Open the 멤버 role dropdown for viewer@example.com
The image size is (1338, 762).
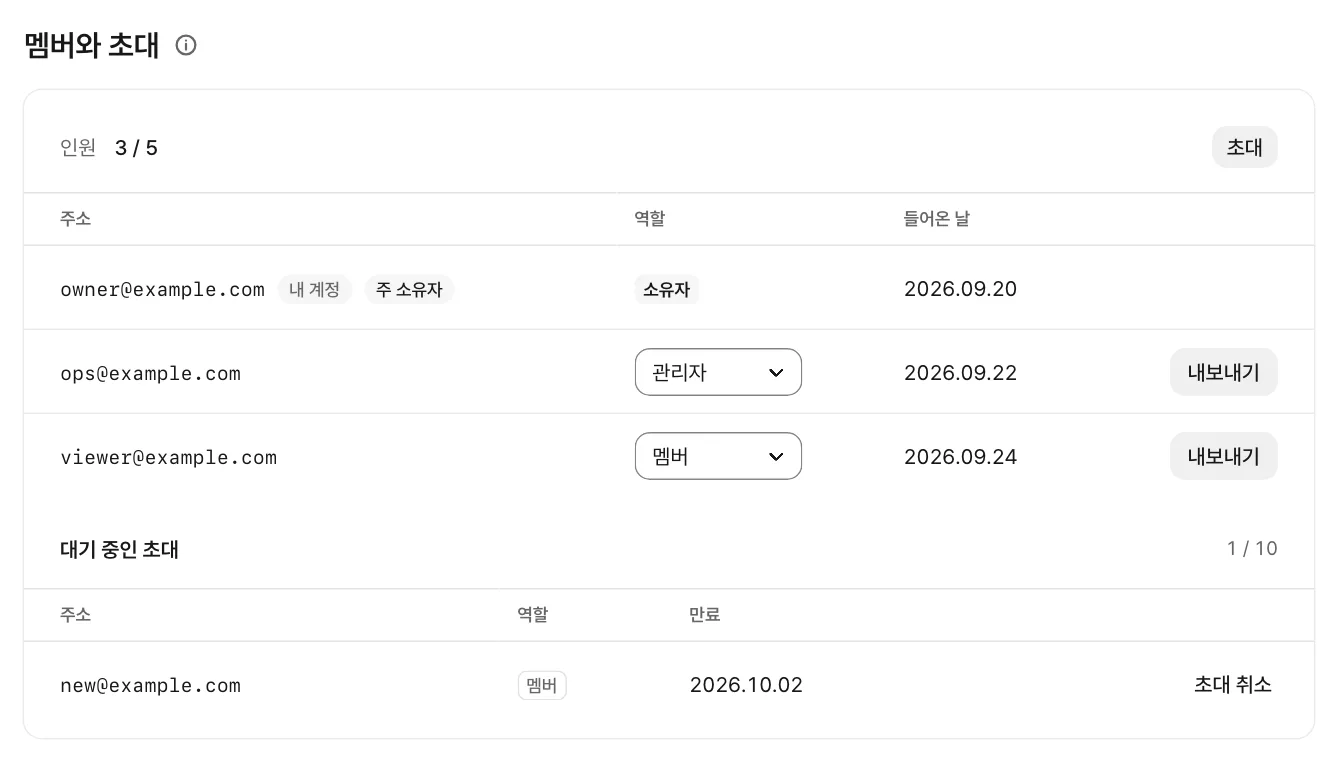pyautogui.click(x=718, y=456)
